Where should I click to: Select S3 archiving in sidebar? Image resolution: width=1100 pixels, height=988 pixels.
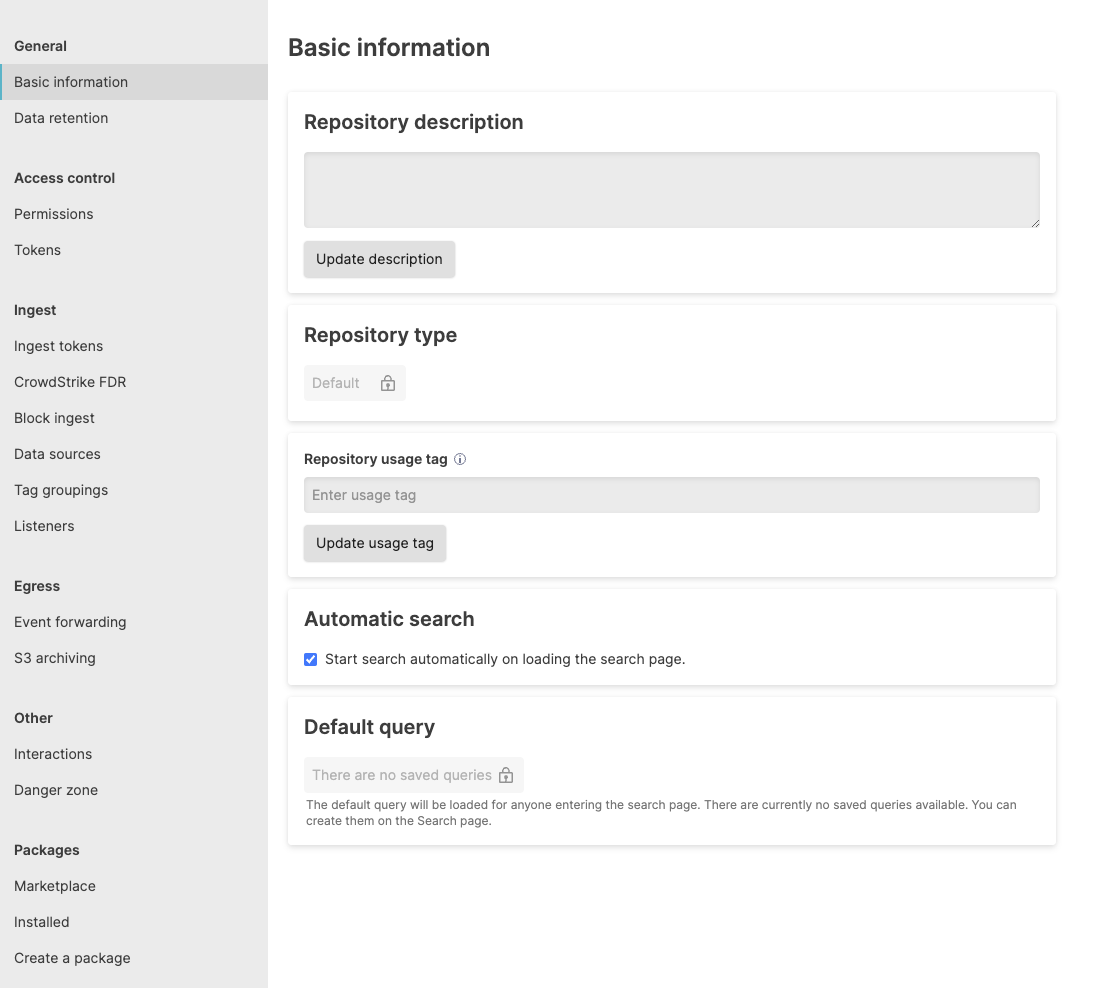tap(55, 658)
